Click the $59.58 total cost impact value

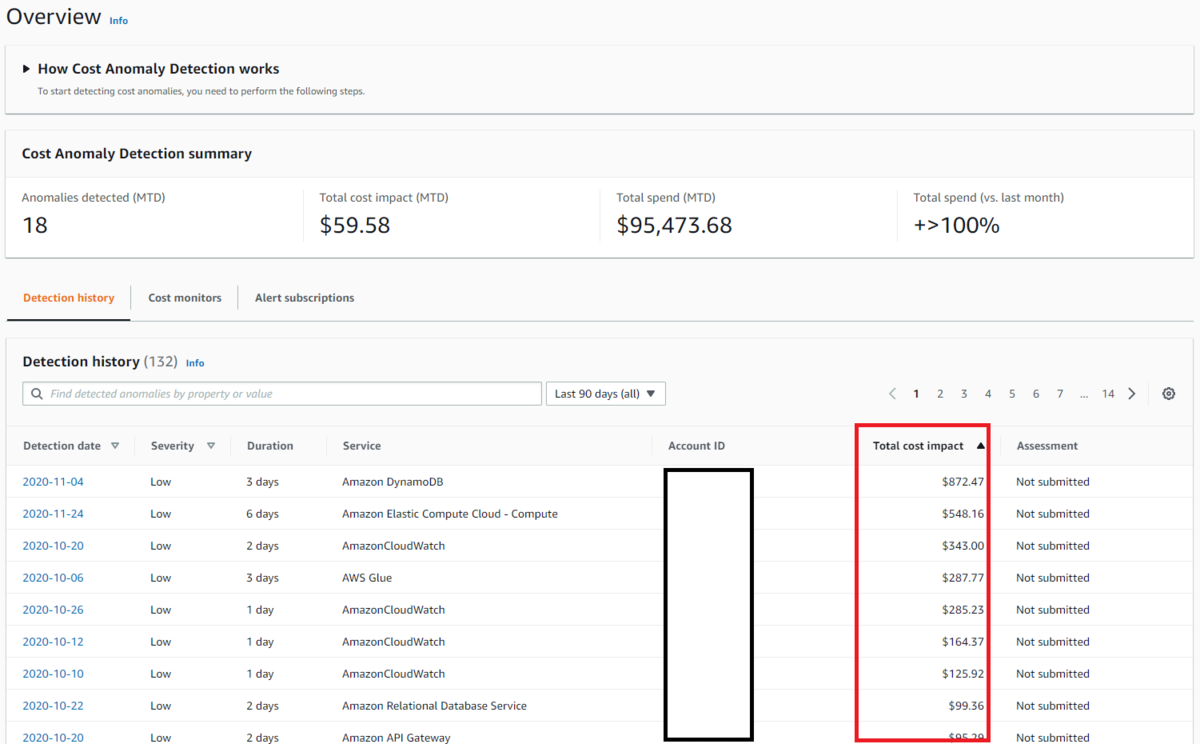[355, 226]
